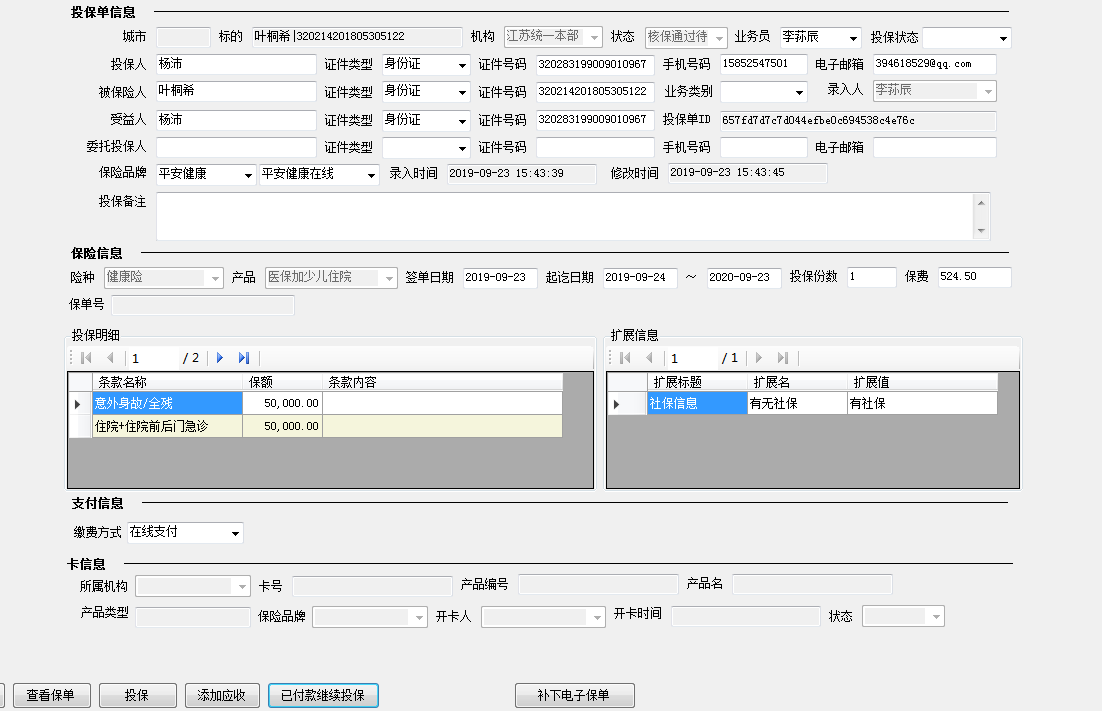Open the 业务员 dropdown showing 李荪辰
The image size is (1102, 711).
click(x=852, y=38)
